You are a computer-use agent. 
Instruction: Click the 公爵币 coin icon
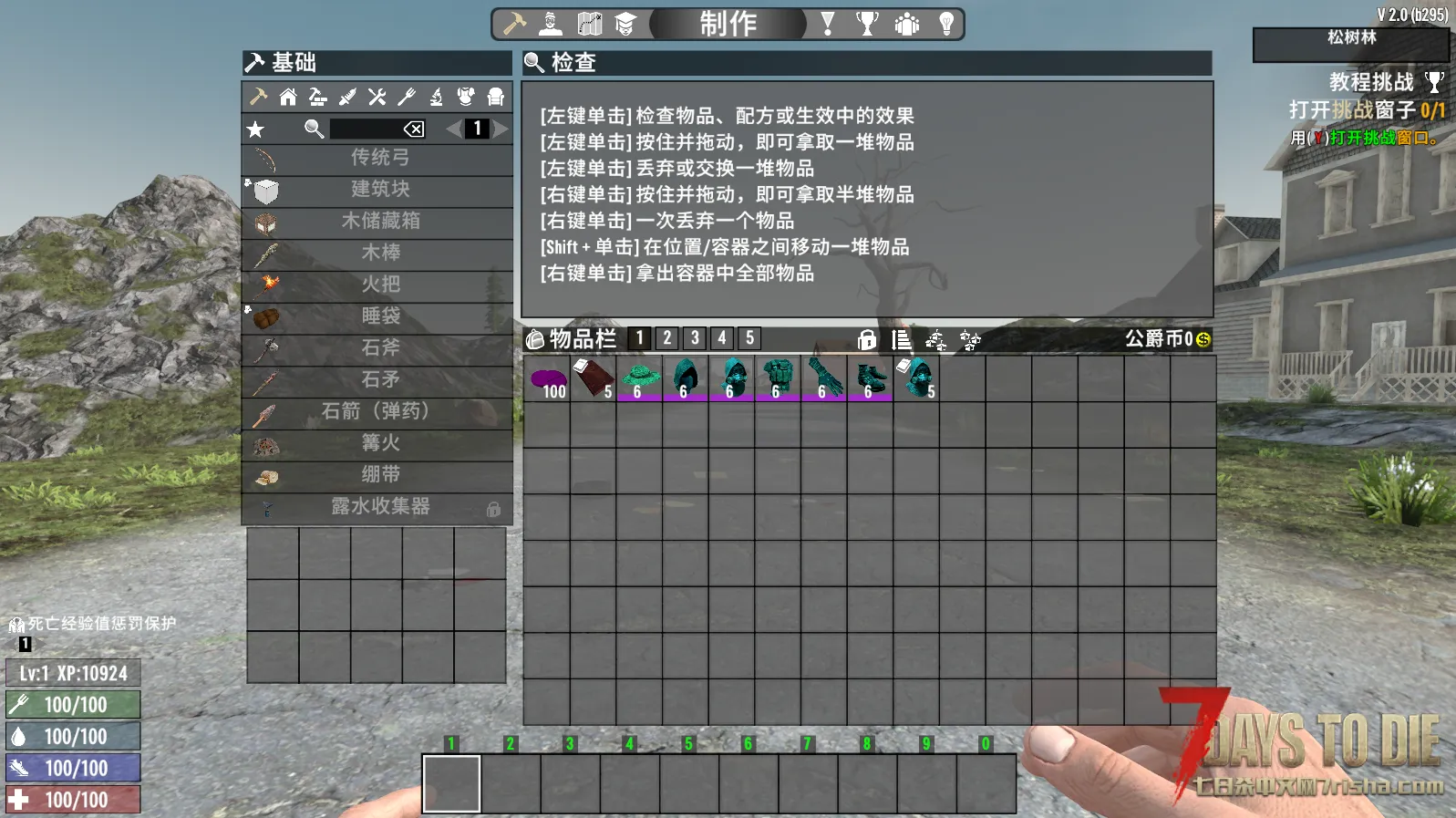[x=1203, y=339]
